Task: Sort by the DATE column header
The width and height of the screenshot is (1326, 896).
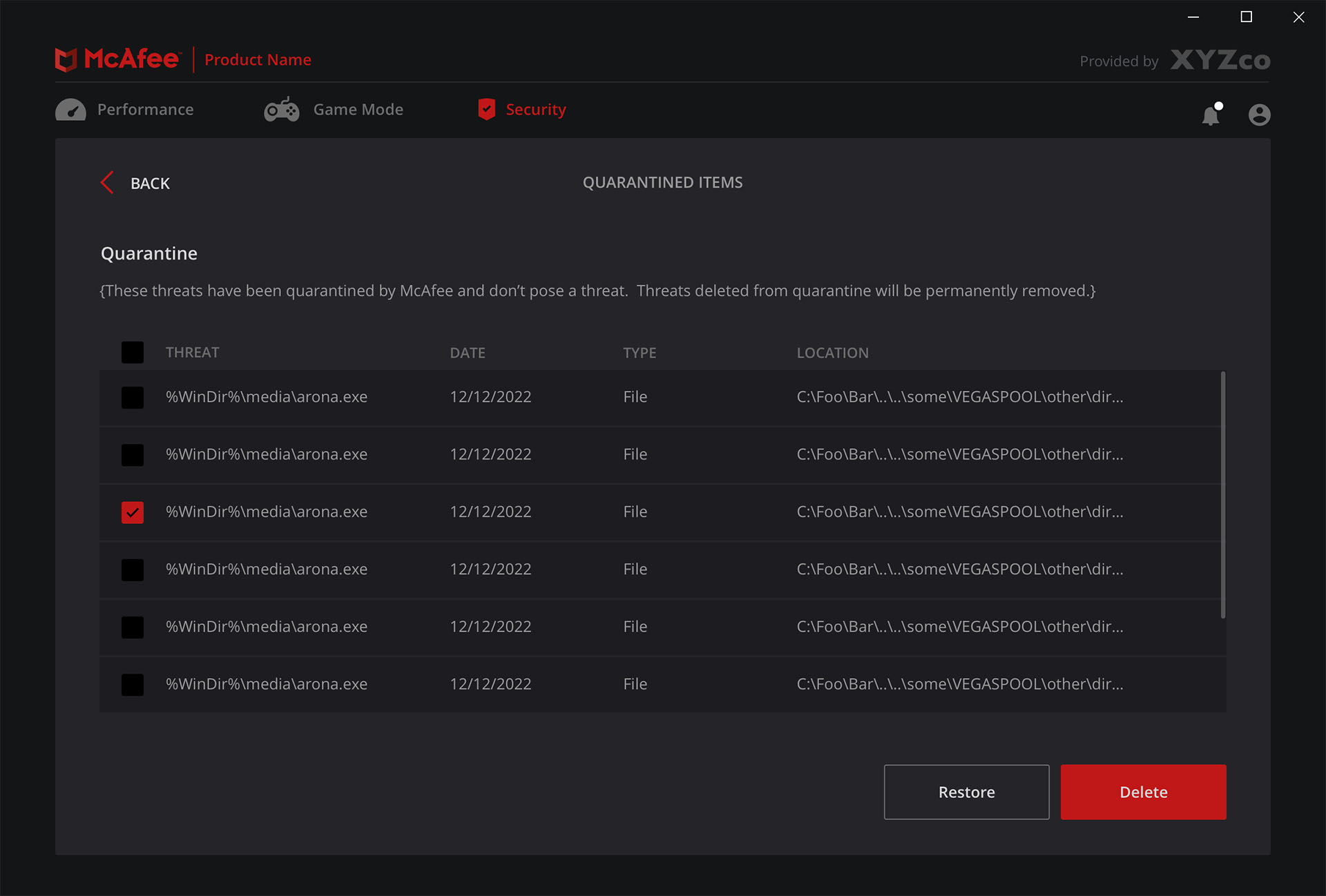Action: tap(468, 353)
